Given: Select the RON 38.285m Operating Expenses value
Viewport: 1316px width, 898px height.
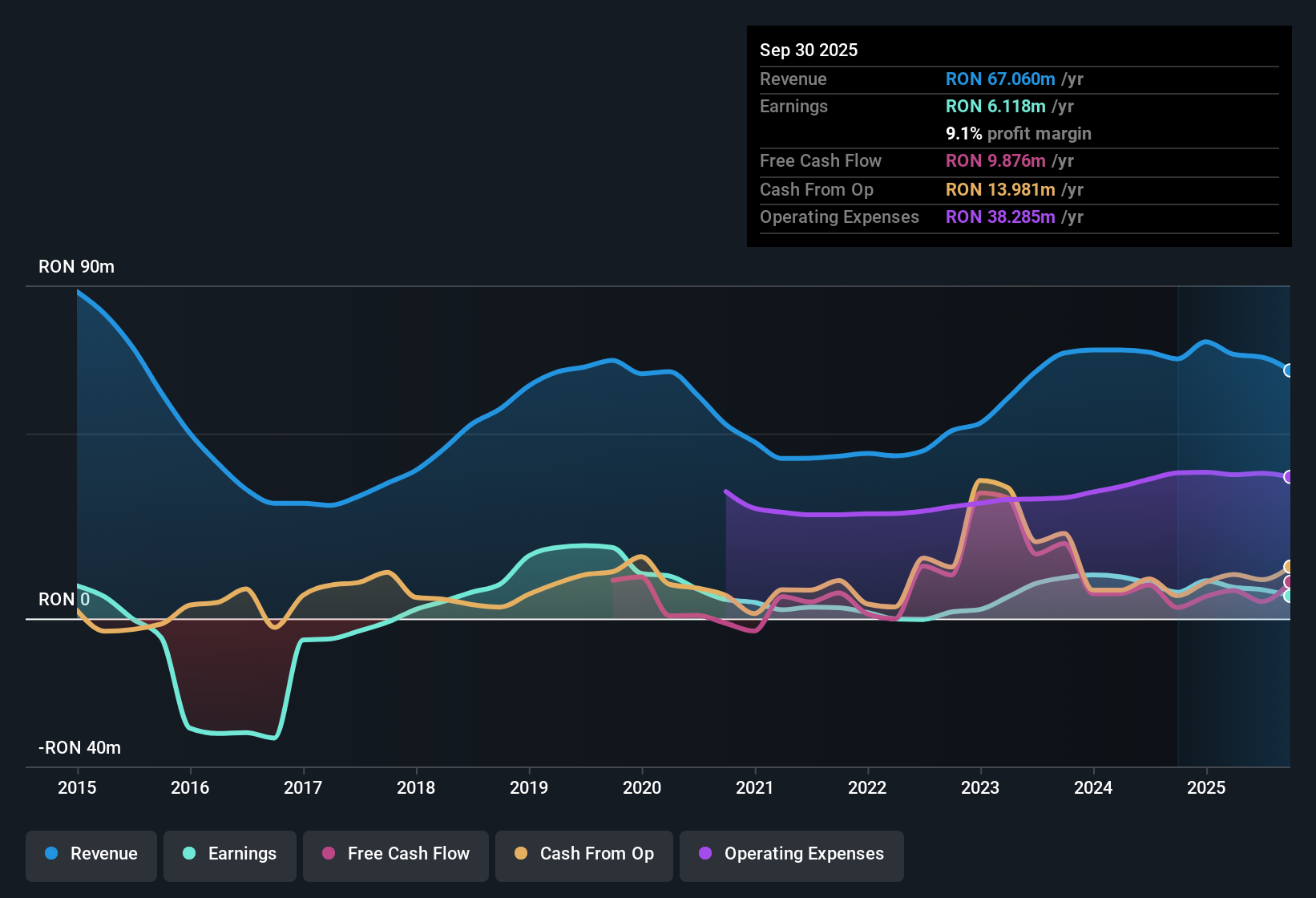Looking at the screenshot, I should tap(1000, 216).
